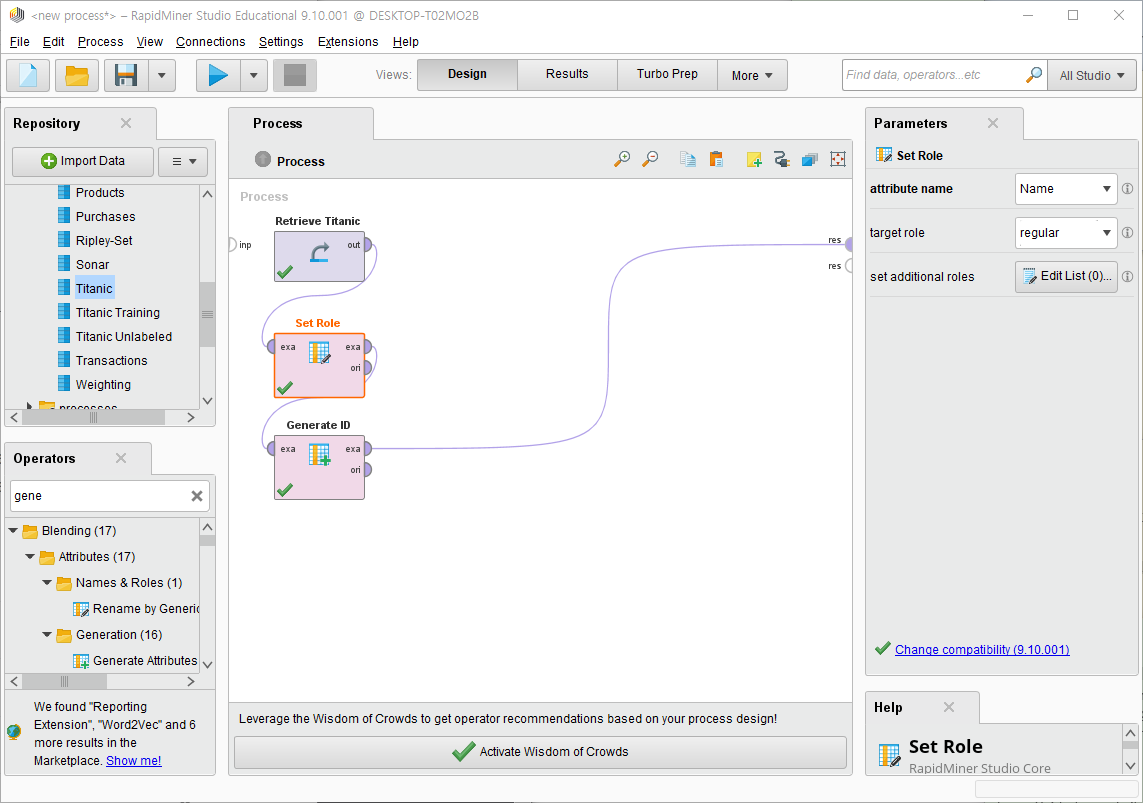Open the Connections menu
Image resolution: width=1143 pixels, height=803 pixels.
pos(211,42)
